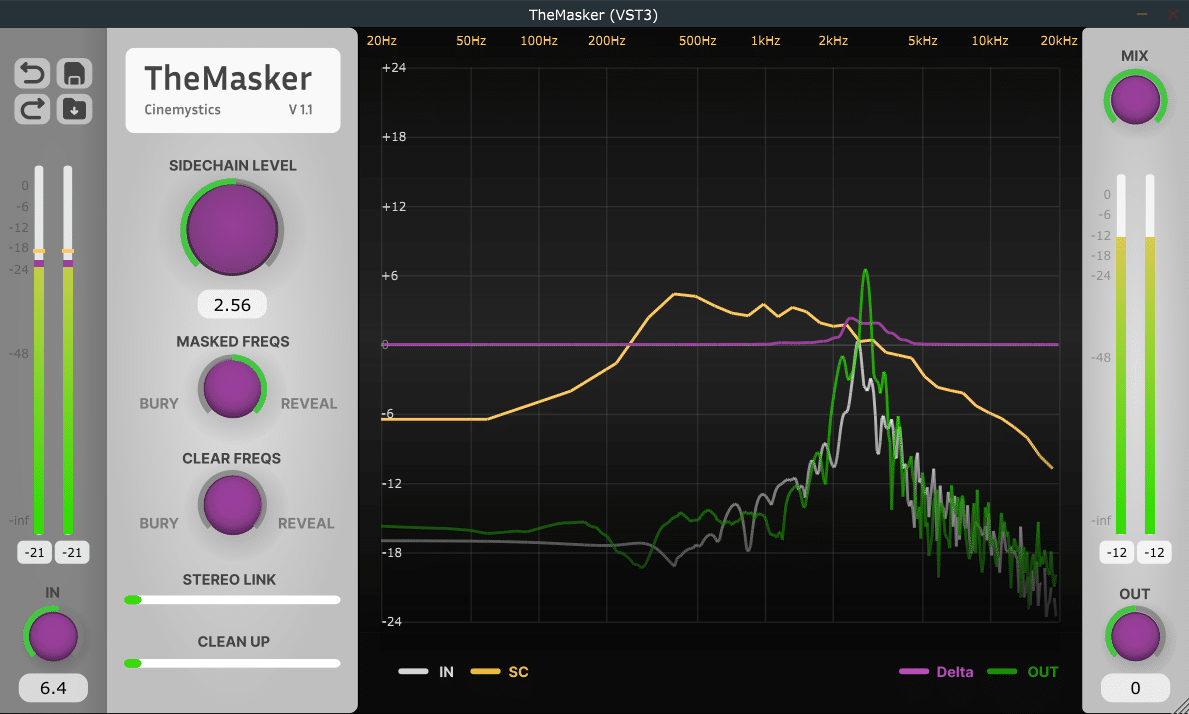The height and width of the screenshot is (714, 1189).
Task: Click the -12 dB axis label in graph
Action: tap(391, 483)
